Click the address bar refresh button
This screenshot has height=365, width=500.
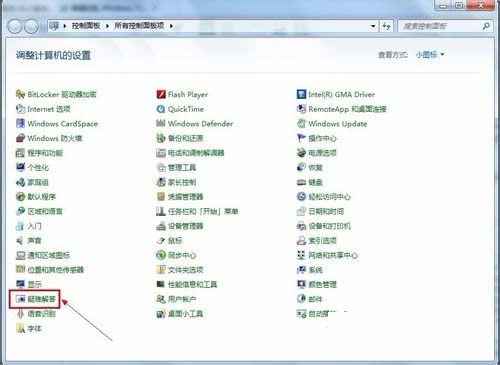pos(387,26)
